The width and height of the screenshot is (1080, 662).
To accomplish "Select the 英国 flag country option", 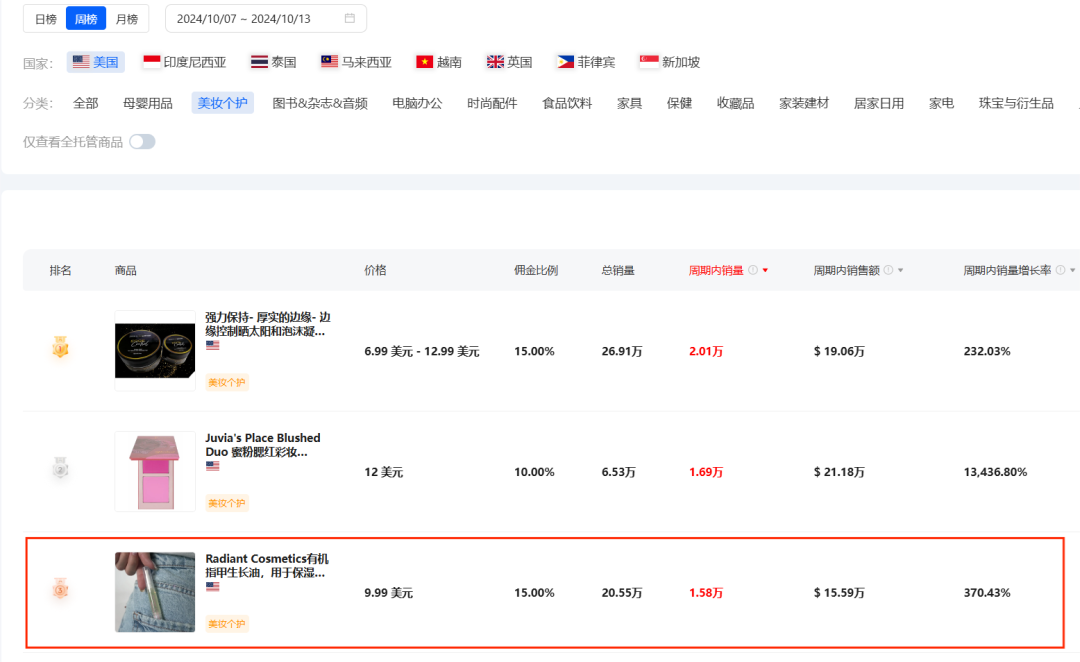I will coord(509,62).
